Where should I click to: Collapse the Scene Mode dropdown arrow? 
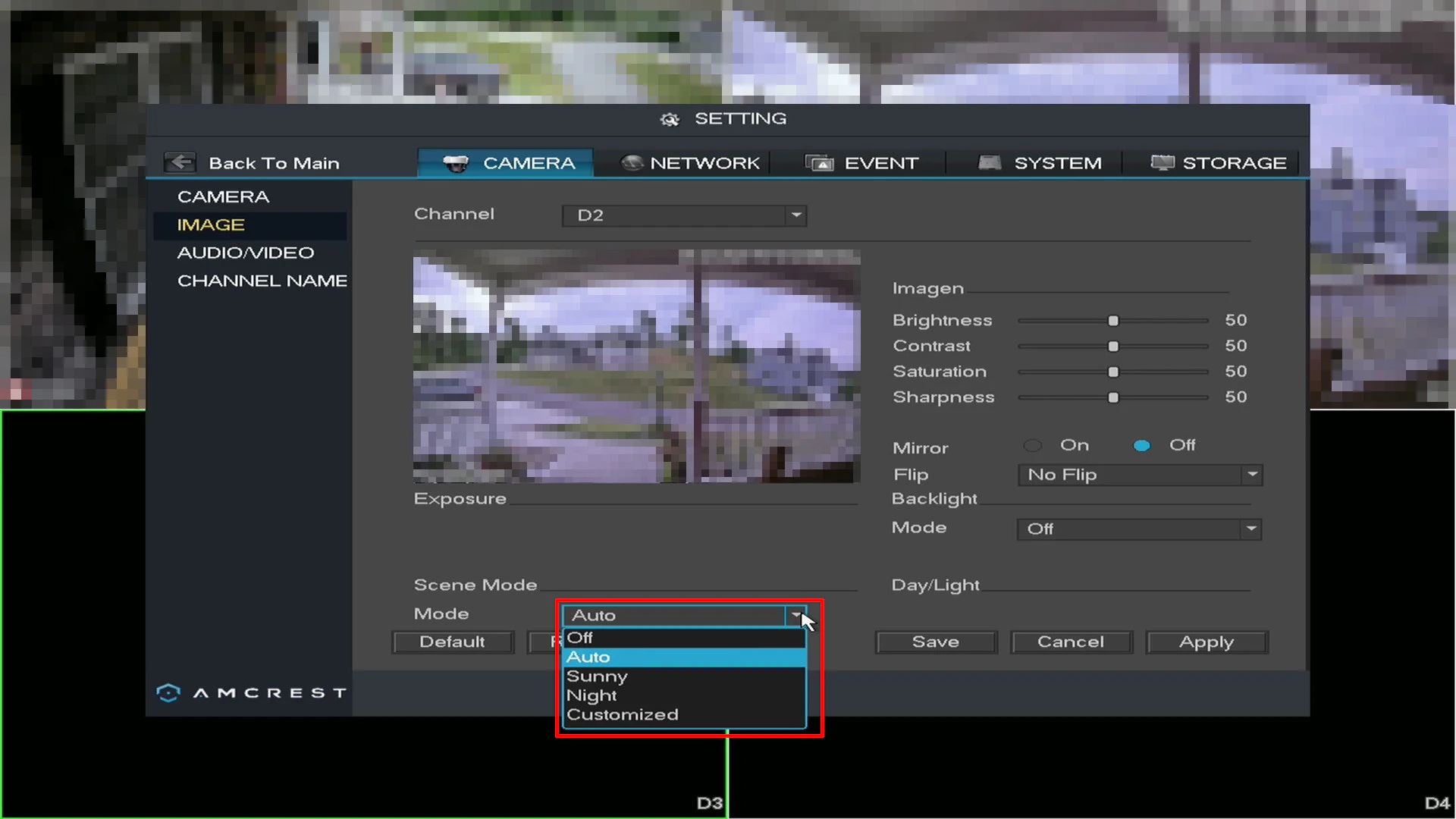(796, 615)
